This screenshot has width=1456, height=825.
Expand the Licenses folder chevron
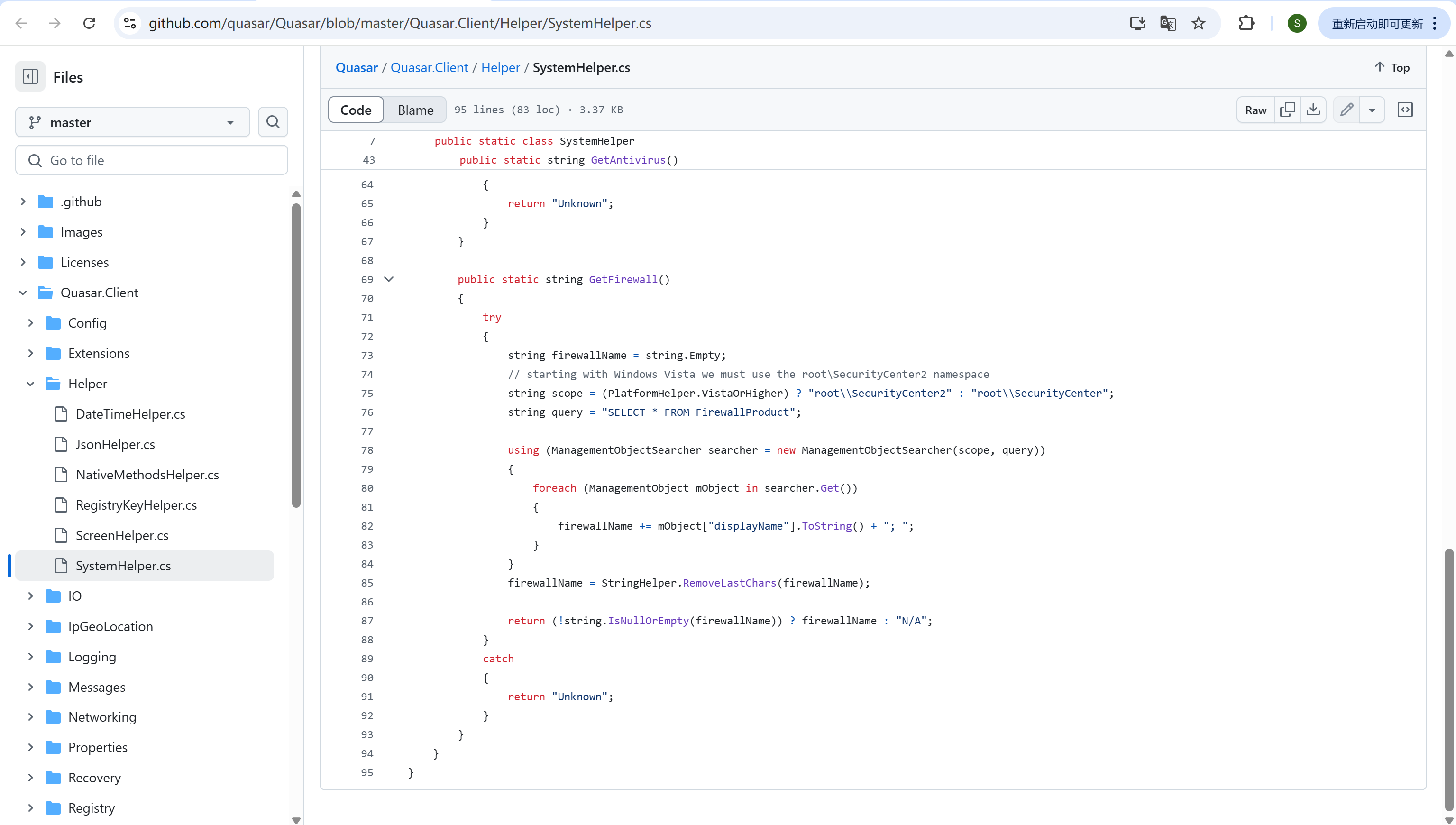pos(23,262)
